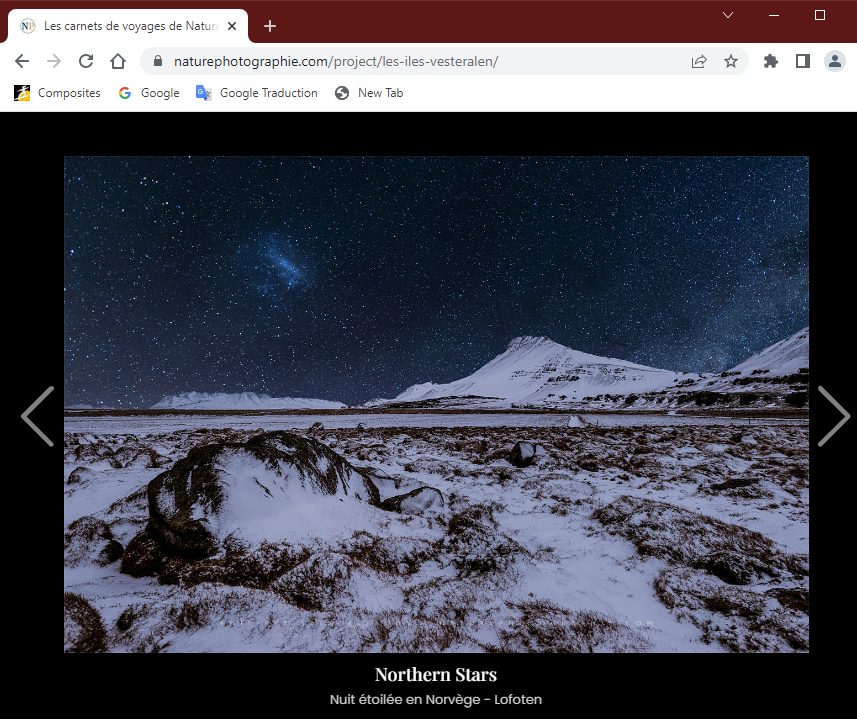Minimize the browser window
The height and width of the screenshot is (719, 857).
pyautogui.click(x=774, y=15)
